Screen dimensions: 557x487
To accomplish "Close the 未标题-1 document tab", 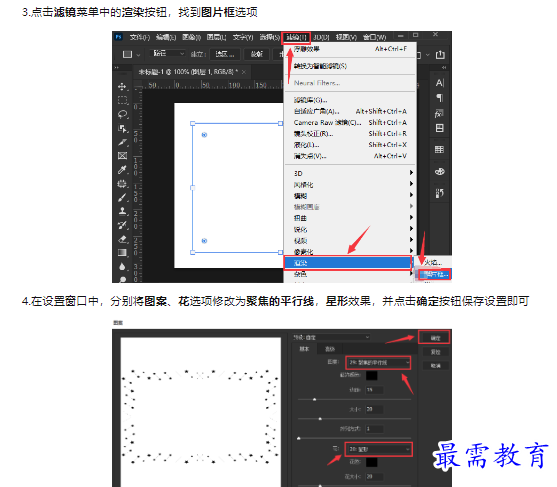I will tap(244, 72).
